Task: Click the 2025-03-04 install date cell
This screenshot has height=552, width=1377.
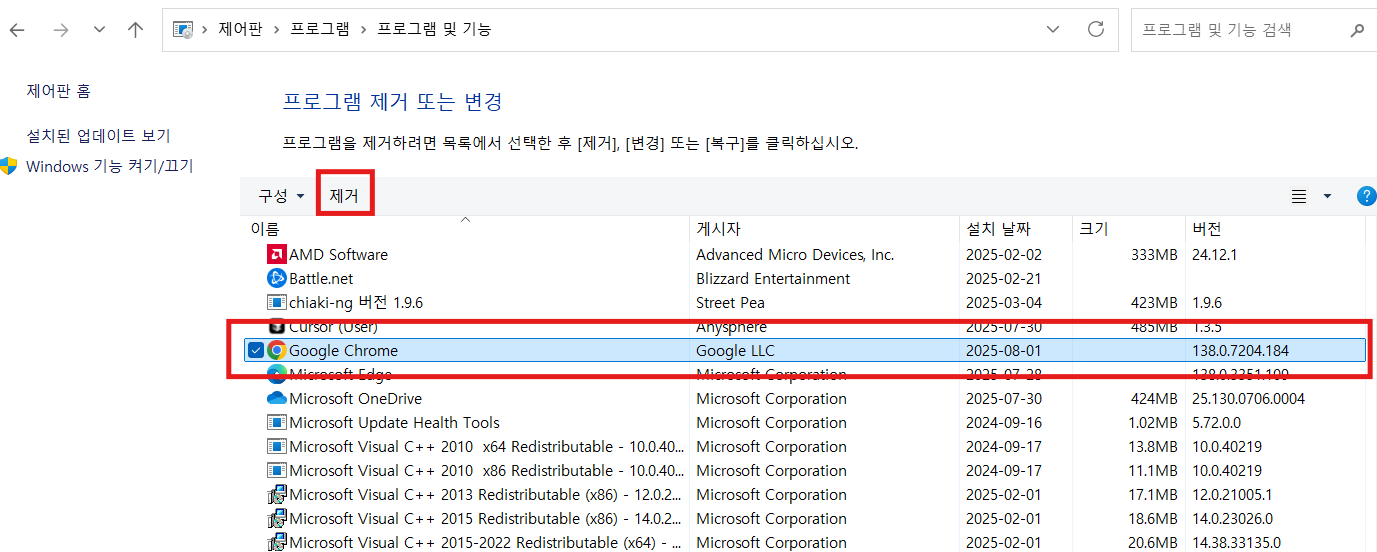Action: coord(1003,303)
